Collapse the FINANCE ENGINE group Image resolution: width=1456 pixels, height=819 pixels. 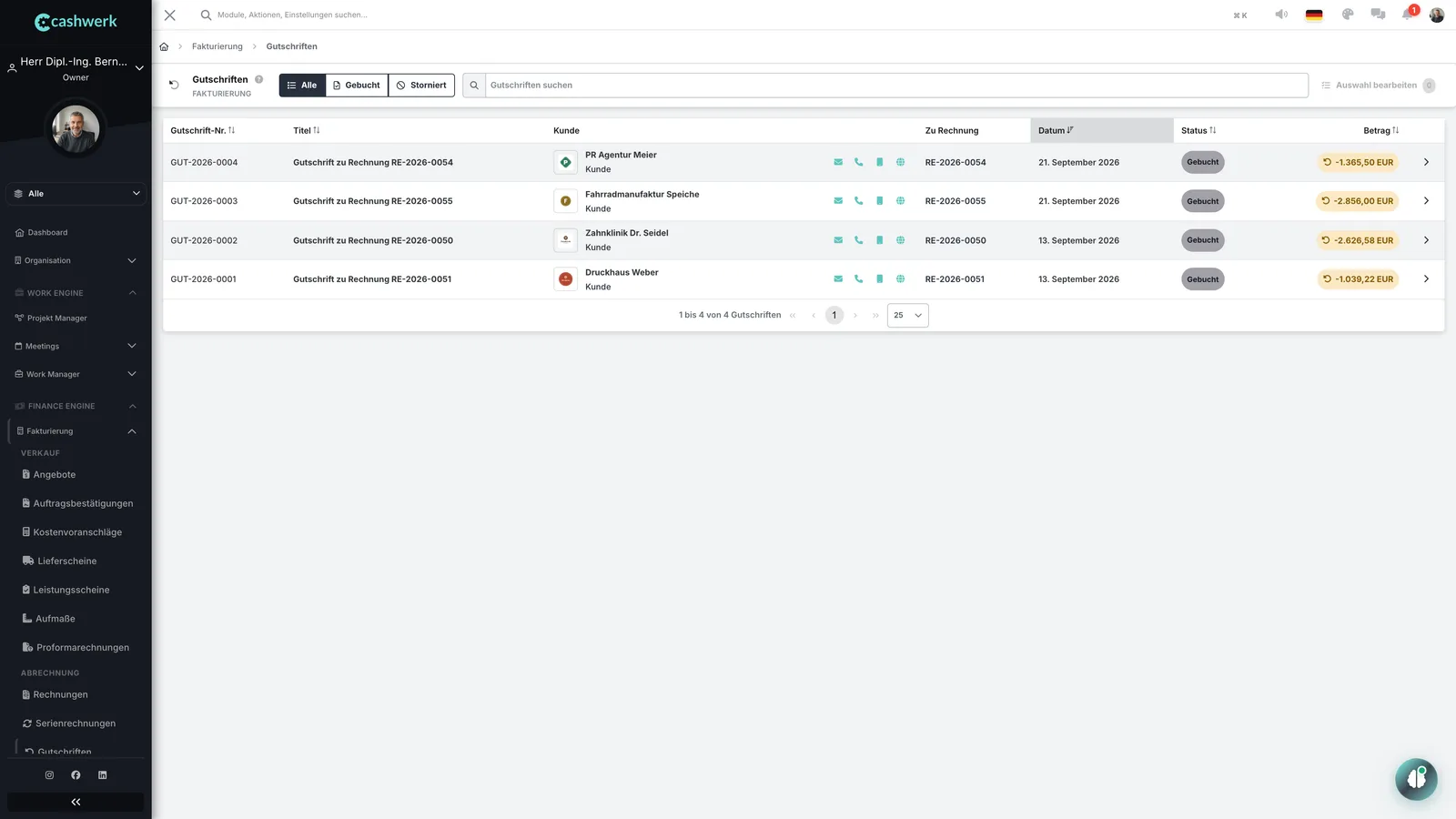(132, 406)
